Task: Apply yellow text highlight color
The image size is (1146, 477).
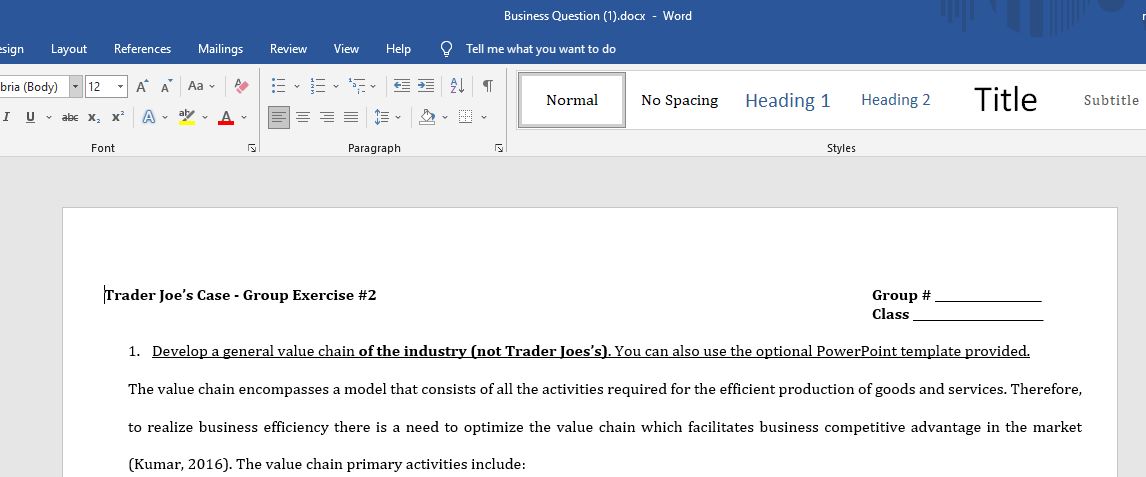Action: 187,117
